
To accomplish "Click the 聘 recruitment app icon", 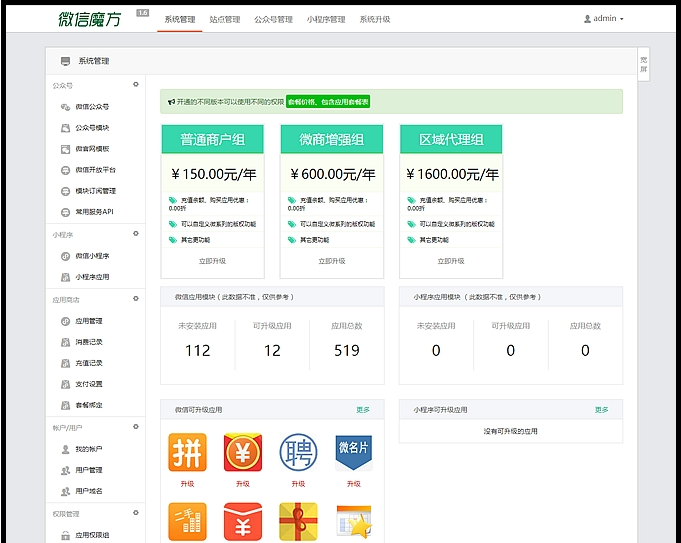I will 298,452.
